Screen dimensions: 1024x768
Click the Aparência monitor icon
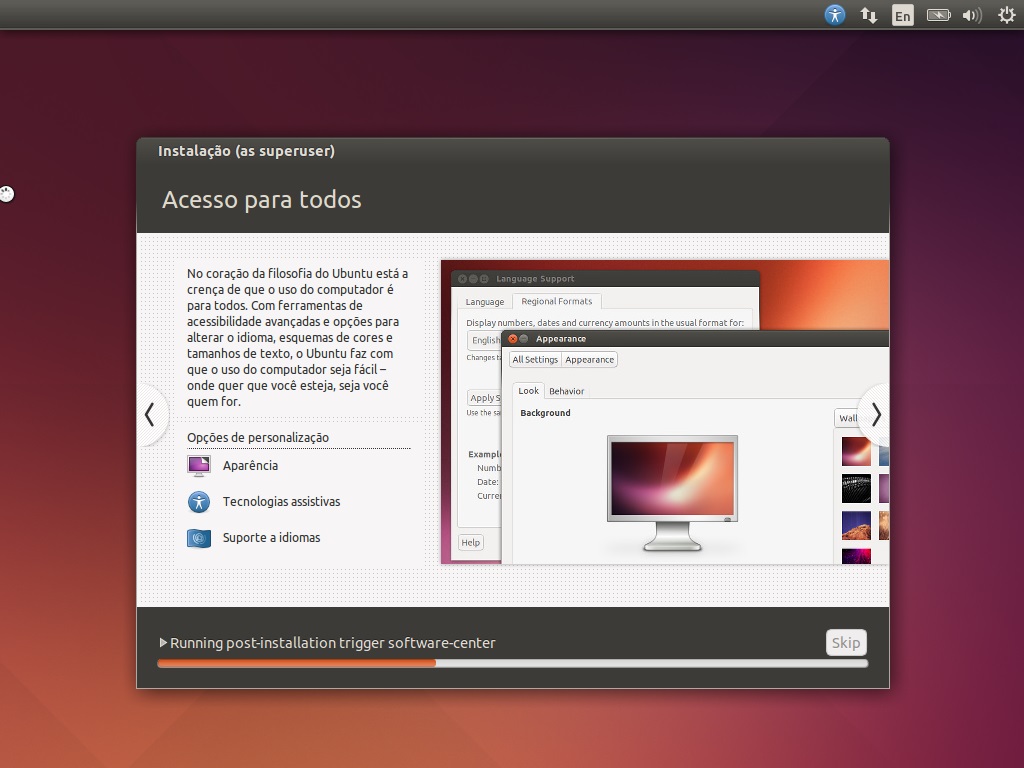[199, 466]
